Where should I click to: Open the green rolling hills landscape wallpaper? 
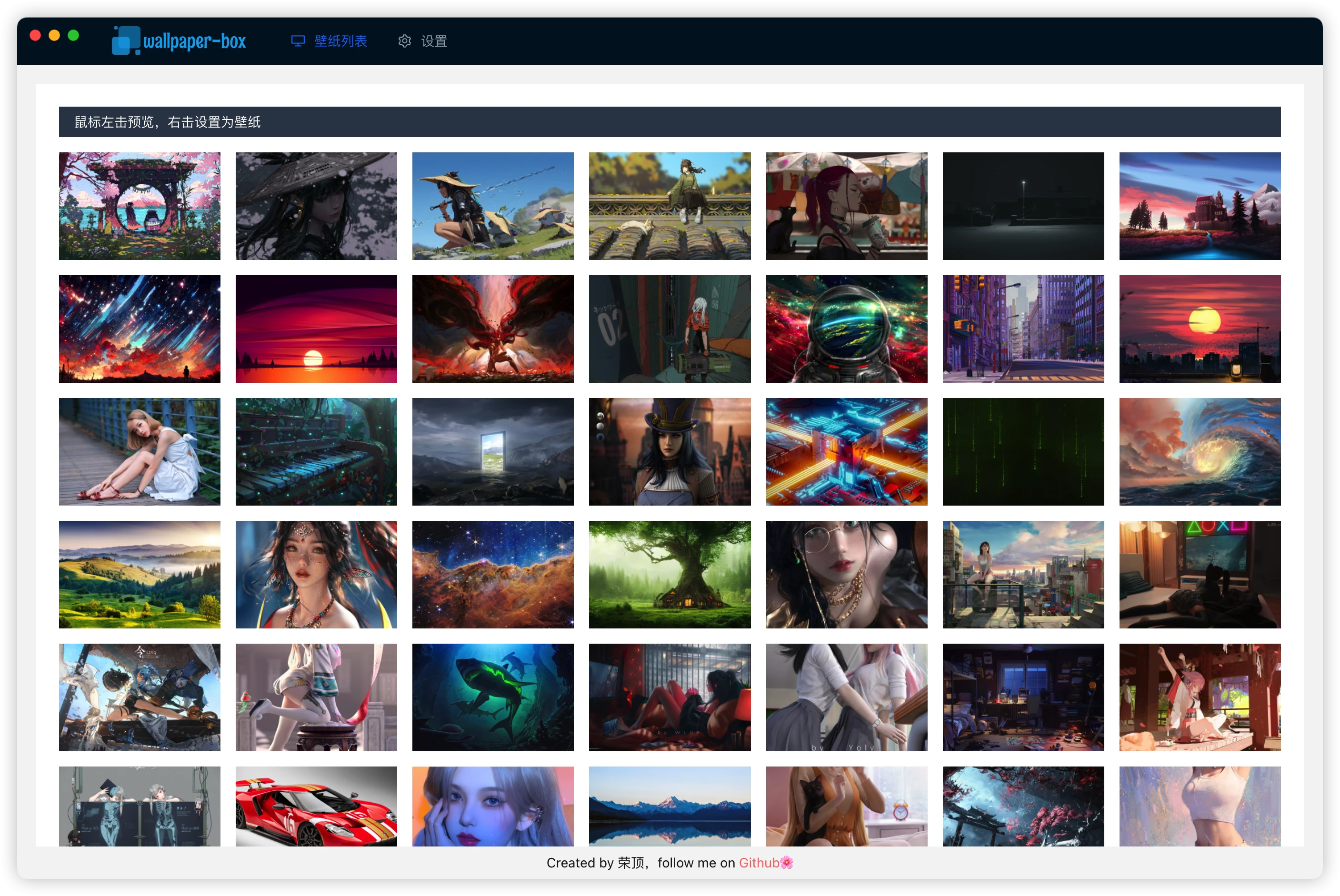coord(140,575)
